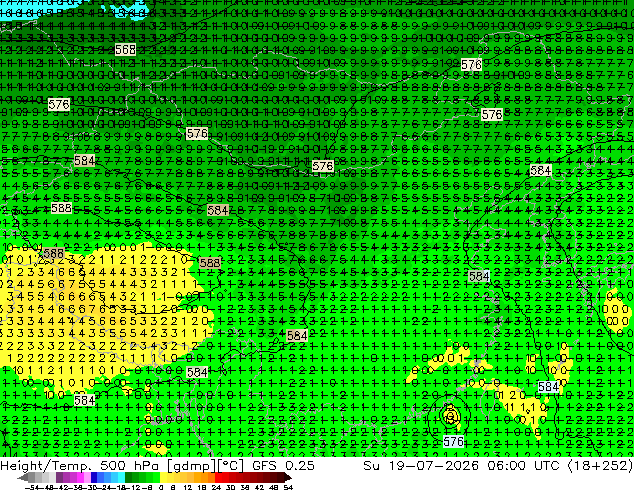Screen dimensions: 634x490
Task: Click the dark blue legend swatch above -30
Action: click(94, 477)
